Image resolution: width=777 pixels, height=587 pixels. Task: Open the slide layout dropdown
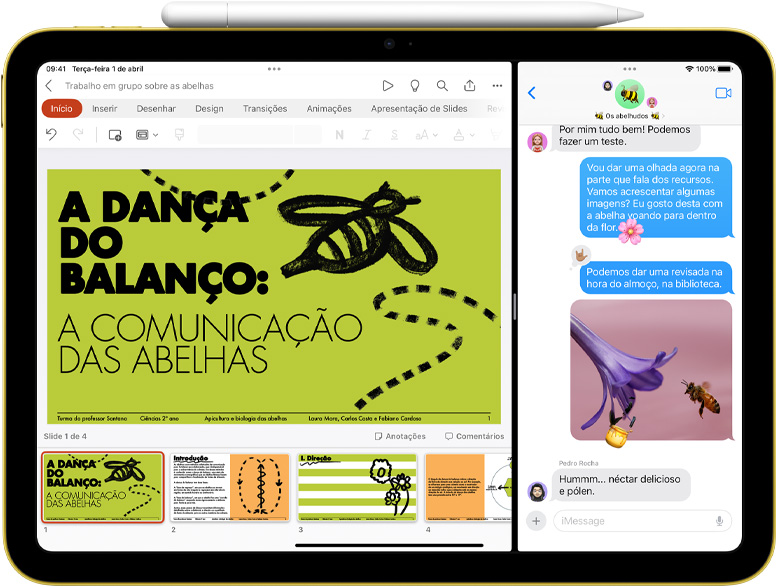pos(147,134)
